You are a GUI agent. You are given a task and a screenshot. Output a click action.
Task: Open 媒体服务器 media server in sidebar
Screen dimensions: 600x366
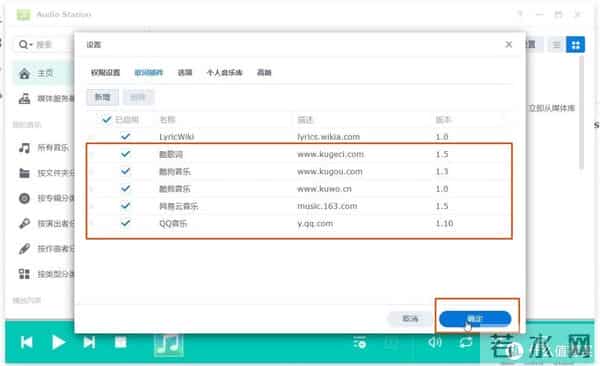45,99
